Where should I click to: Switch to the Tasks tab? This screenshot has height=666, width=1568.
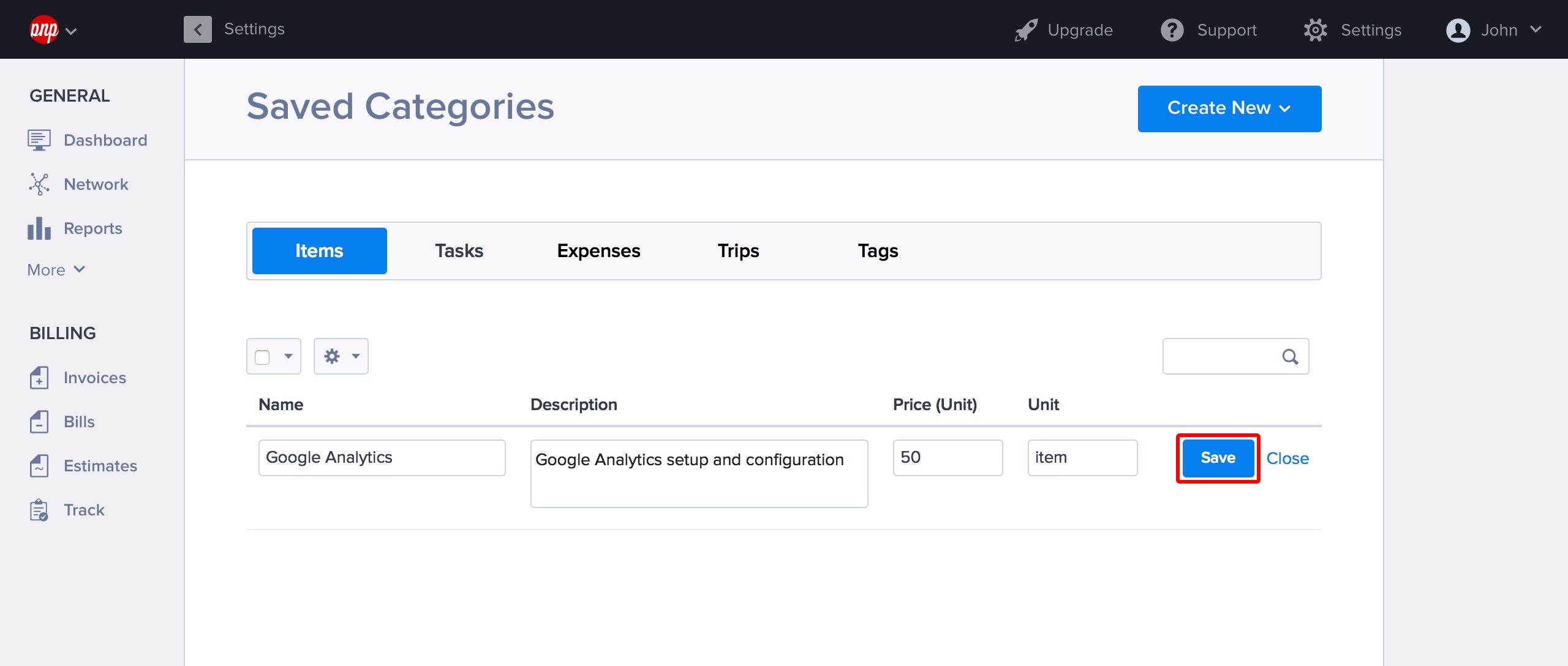tap(459, 251)
